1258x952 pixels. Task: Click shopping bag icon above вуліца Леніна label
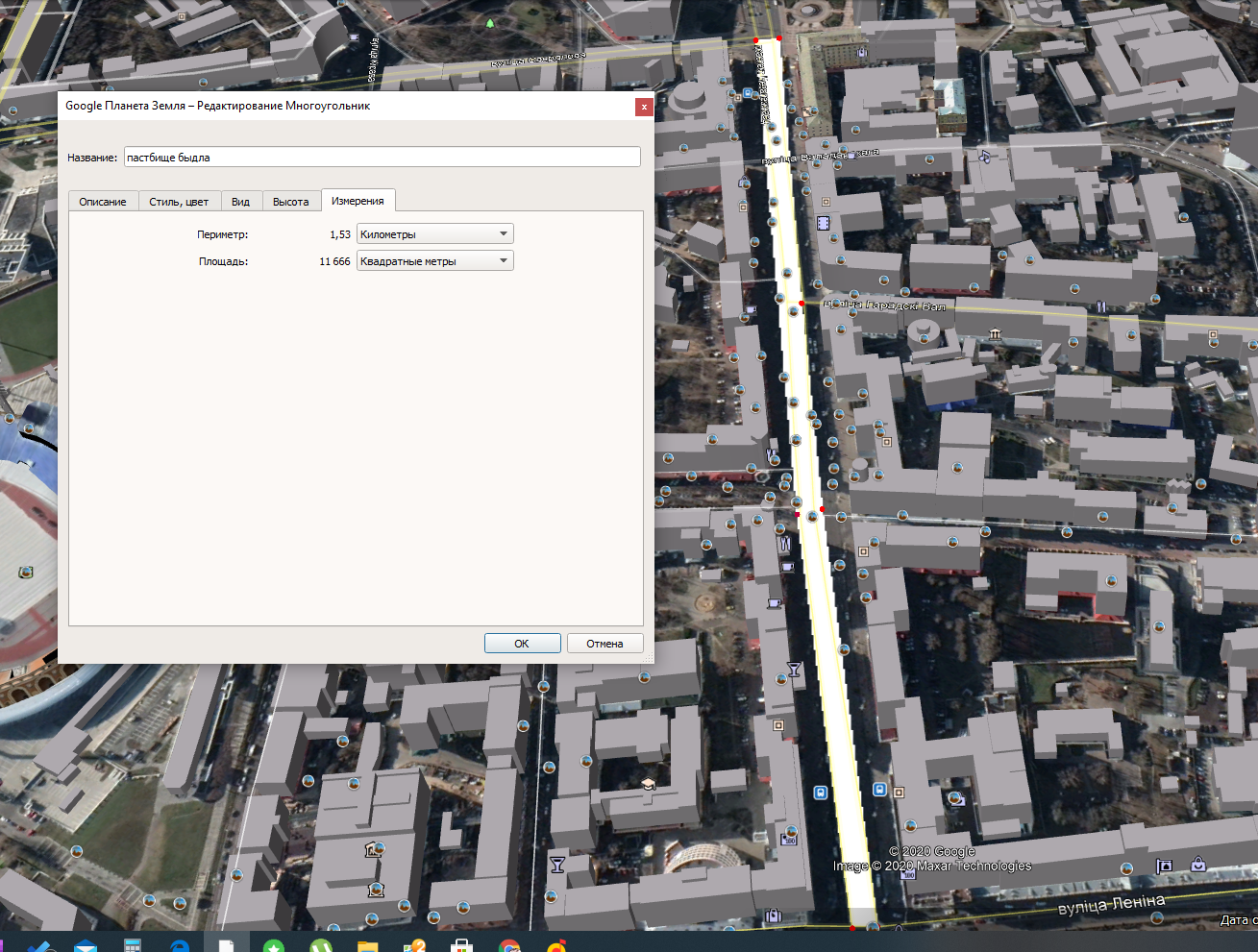[x=1198, y=864]
